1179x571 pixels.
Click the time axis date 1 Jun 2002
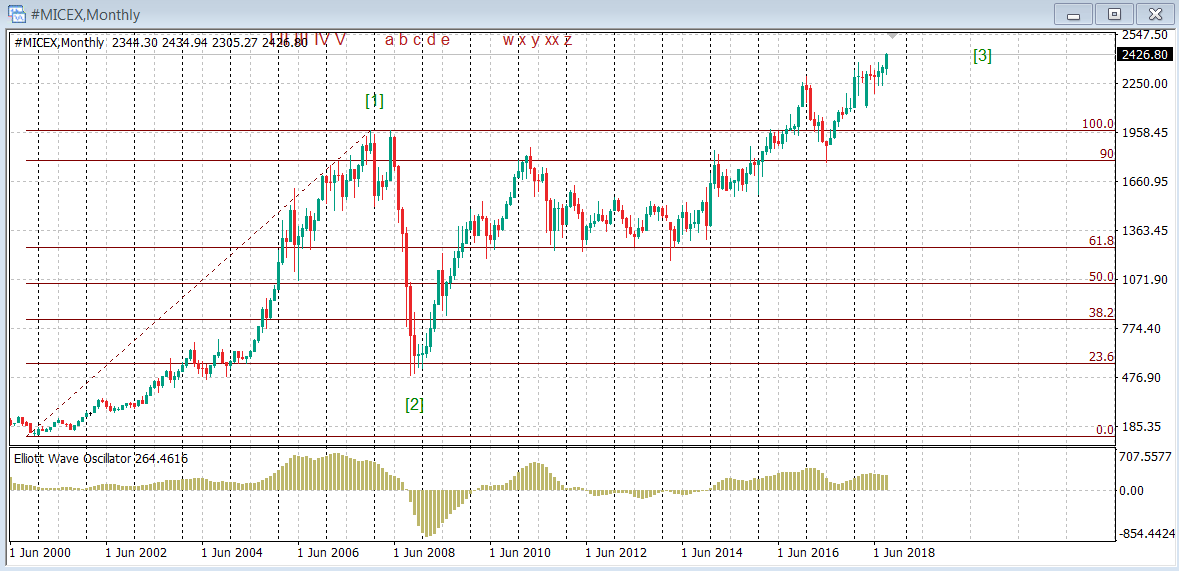[x=135, y=553]
